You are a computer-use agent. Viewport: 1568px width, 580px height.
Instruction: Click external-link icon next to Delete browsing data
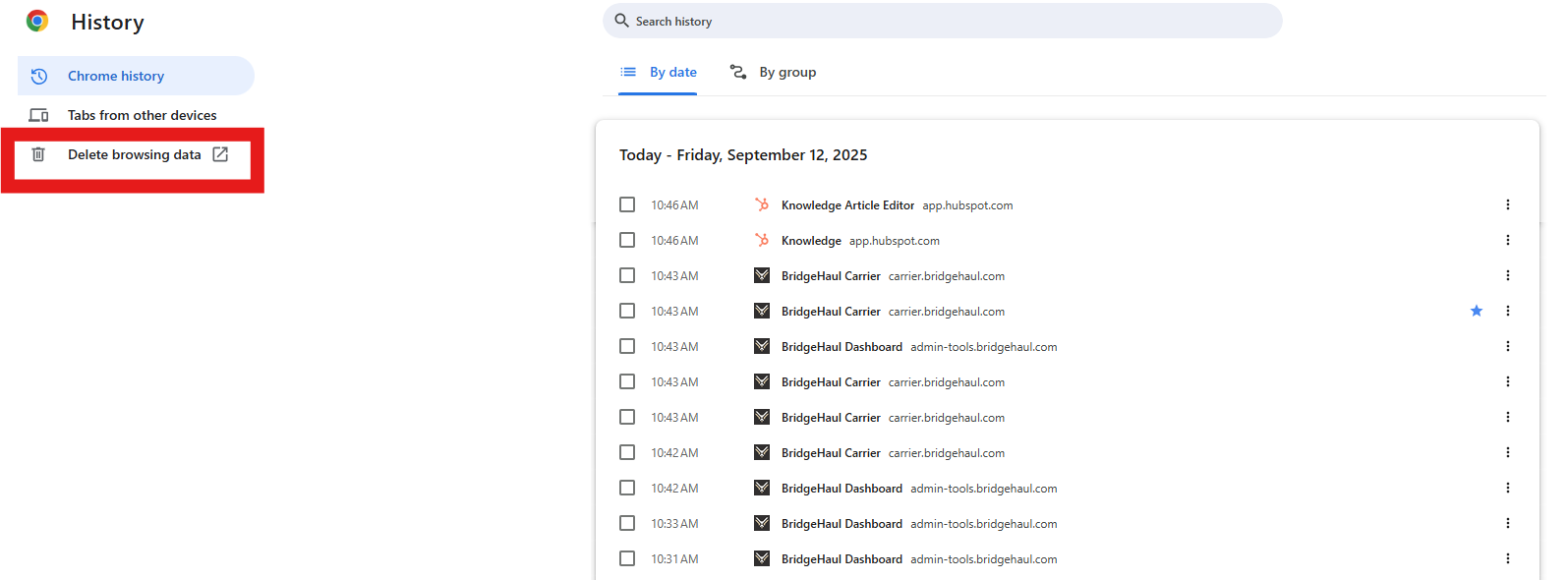point(220,154)
